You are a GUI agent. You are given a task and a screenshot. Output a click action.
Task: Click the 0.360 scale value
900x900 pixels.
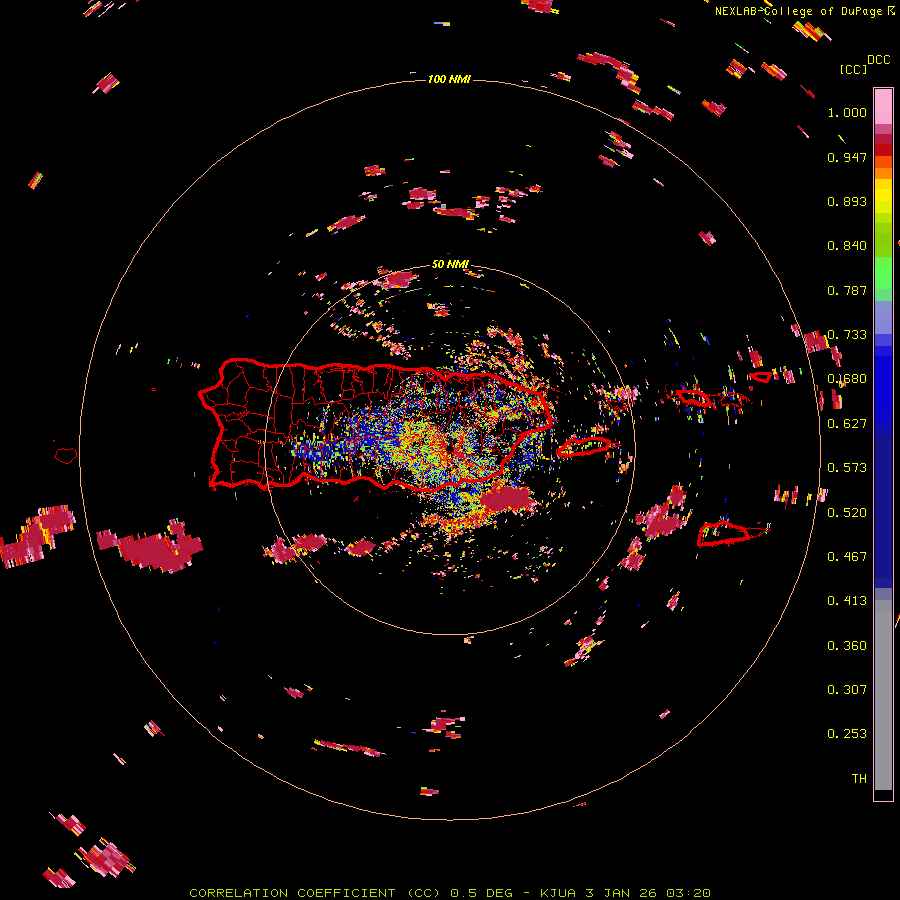[847, 646]
